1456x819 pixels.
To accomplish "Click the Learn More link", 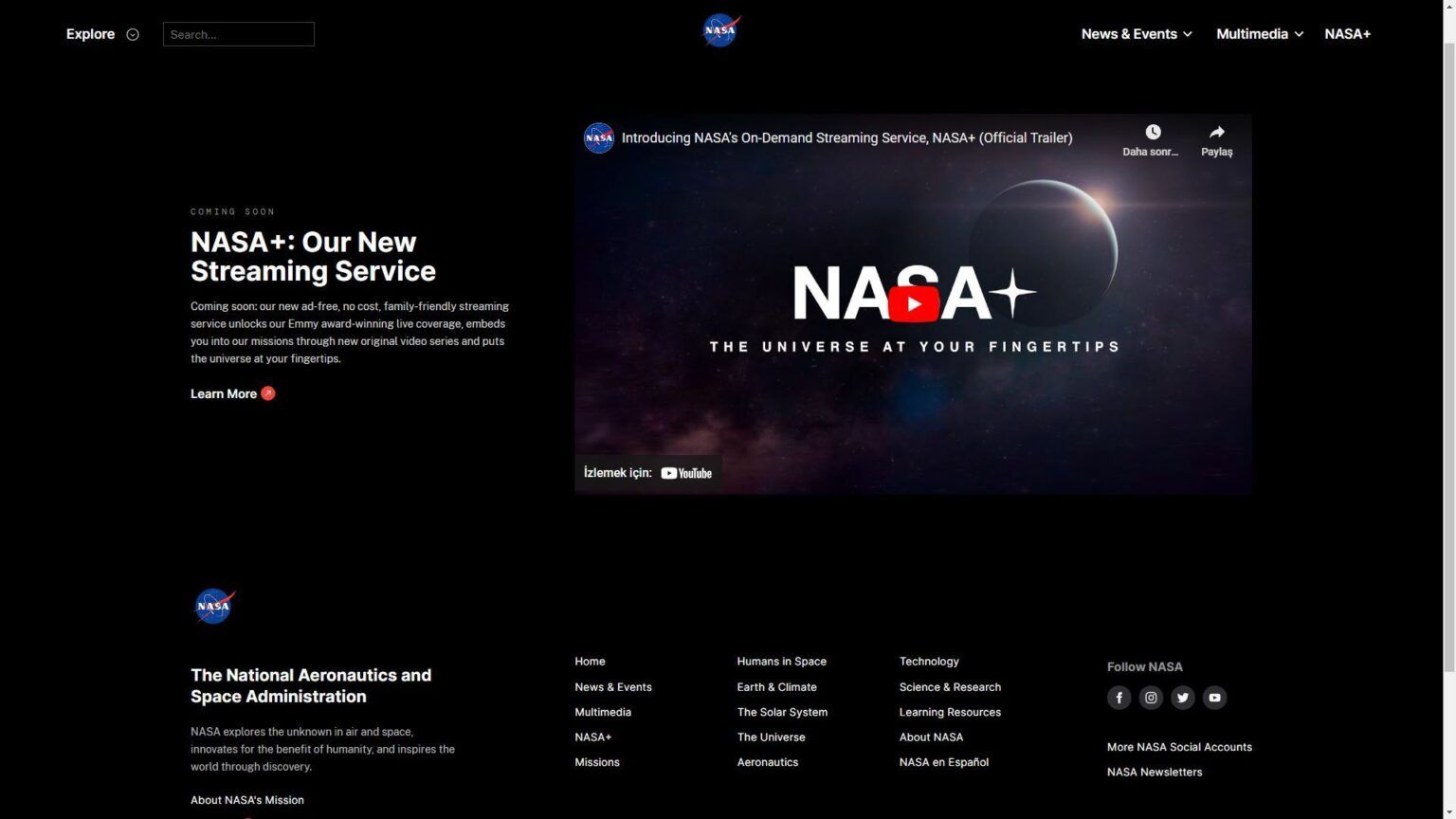I will coord(224,393).
